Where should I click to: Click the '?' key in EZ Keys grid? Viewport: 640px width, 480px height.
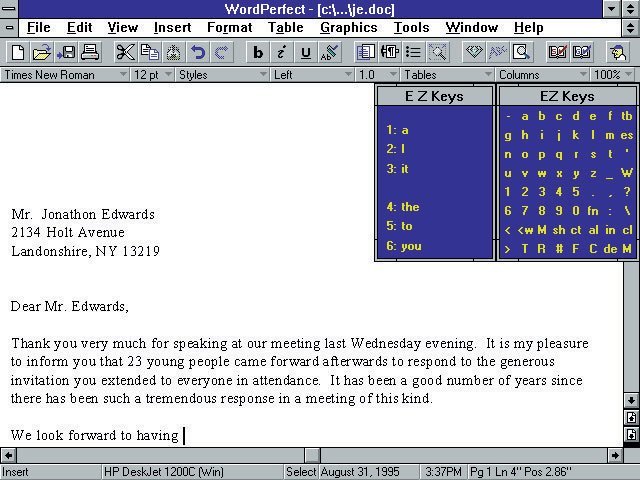627,192
